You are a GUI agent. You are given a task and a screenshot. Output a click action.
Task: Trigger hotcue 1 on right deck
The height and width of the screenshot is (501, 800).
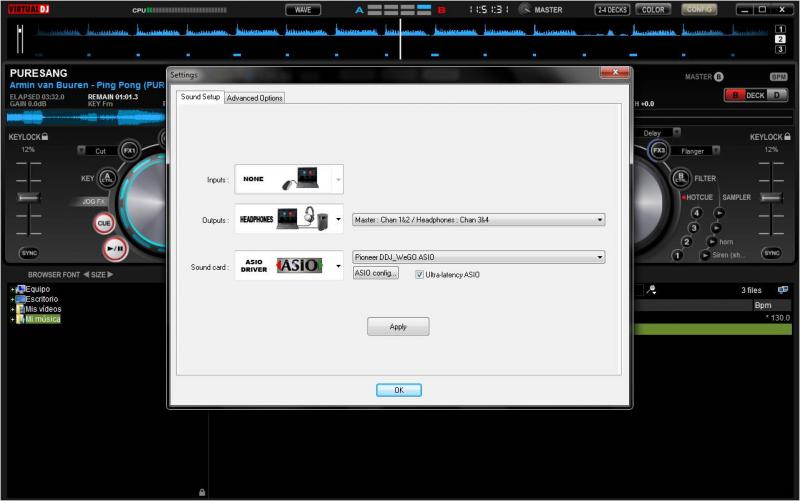pos(677,255)
